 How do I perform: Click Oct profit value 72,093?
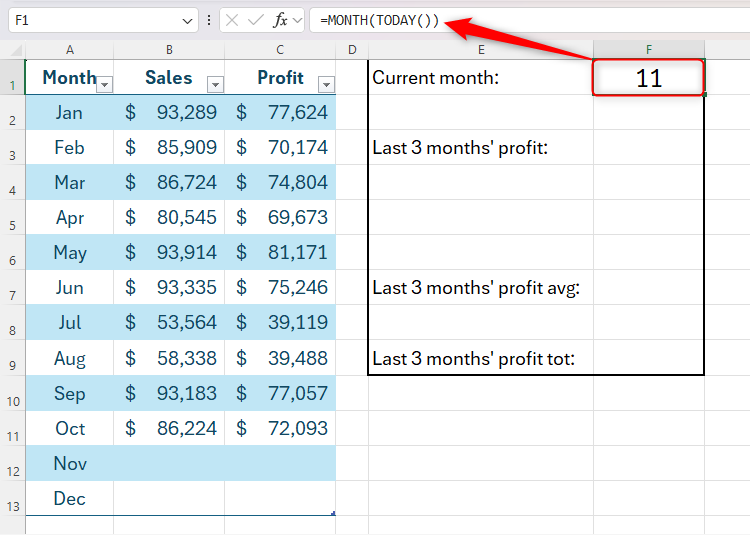[x=280, y=428]
